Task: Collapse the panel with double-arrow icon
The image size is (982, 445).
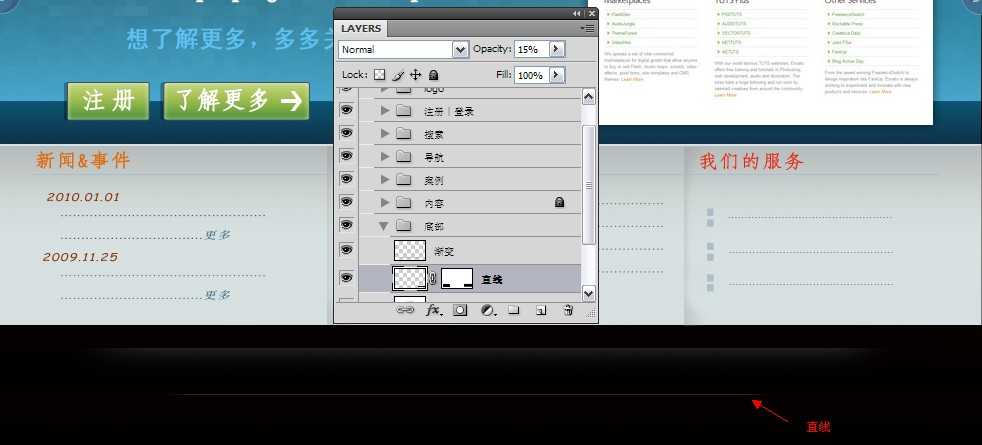Action: coord(577,13)
